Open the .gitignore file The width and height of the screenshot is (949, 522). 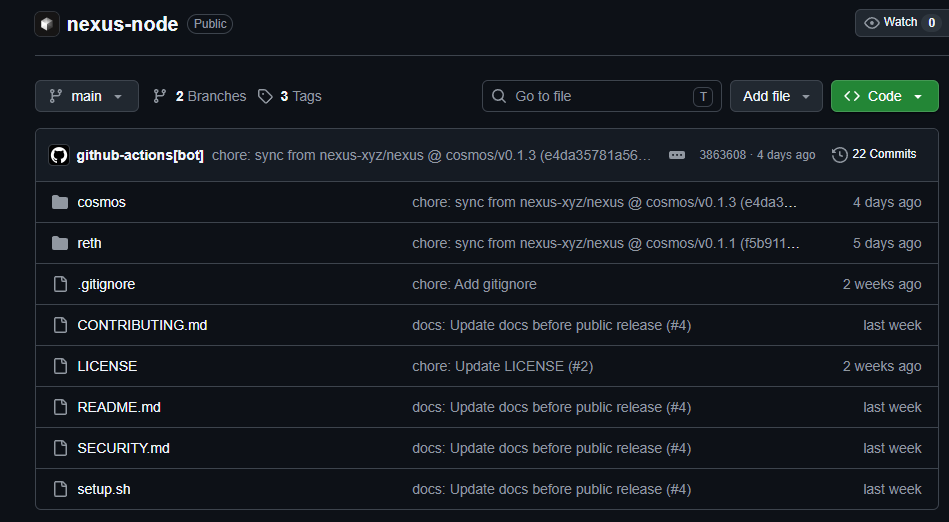106,285
